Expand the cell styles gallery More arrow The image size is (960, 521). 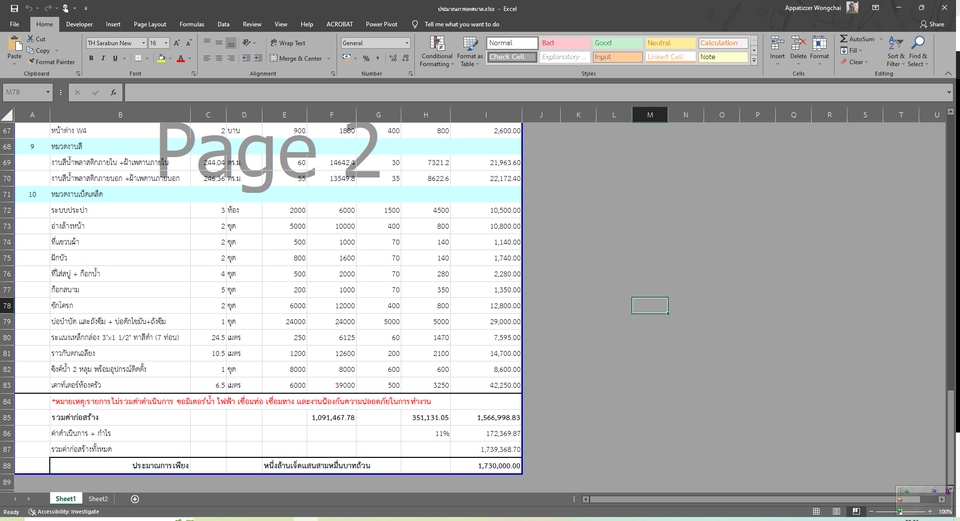coord(754,61)
